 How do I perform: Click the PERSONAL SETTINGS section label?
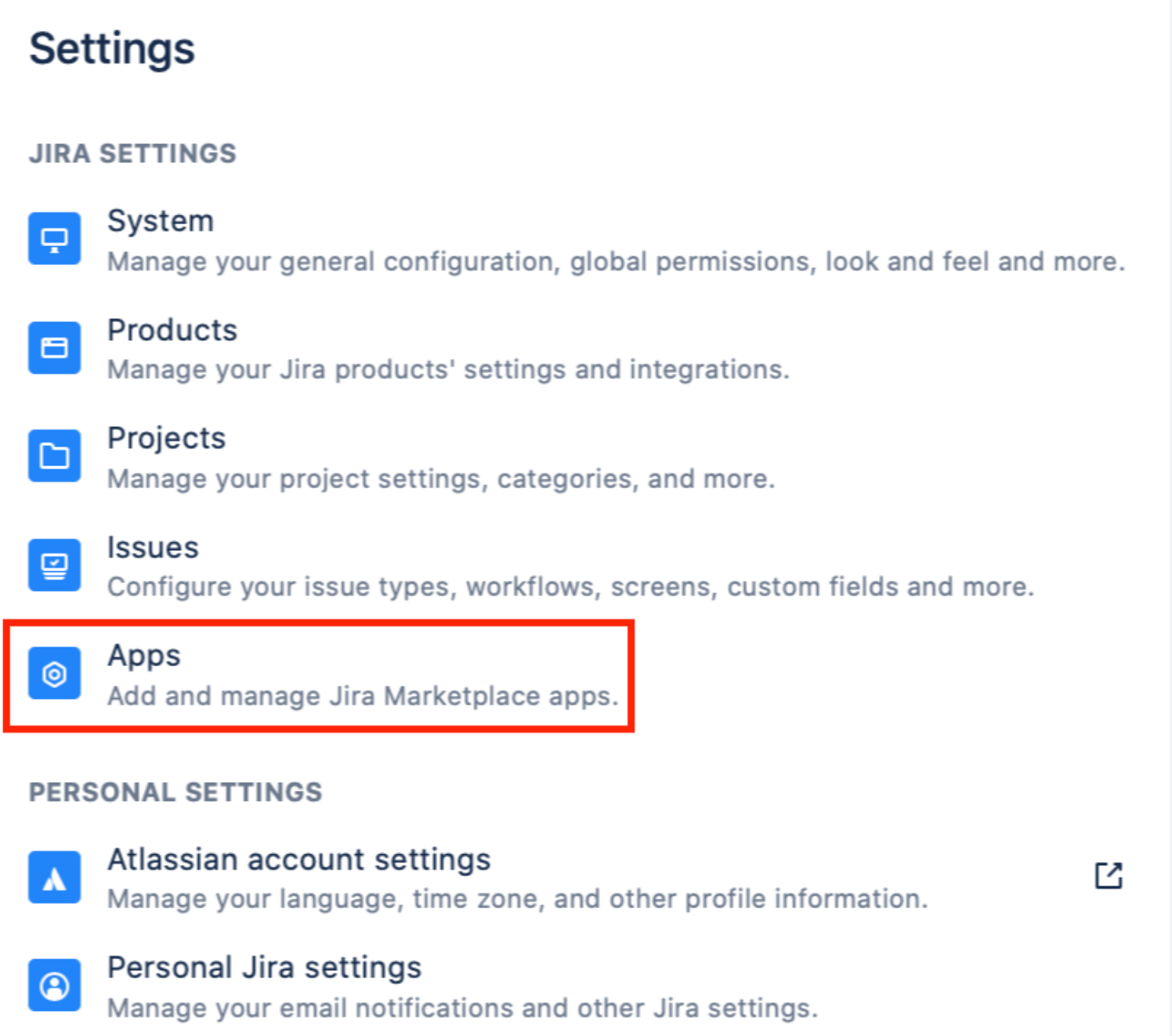pyautogui.click(x=175, y=792)
